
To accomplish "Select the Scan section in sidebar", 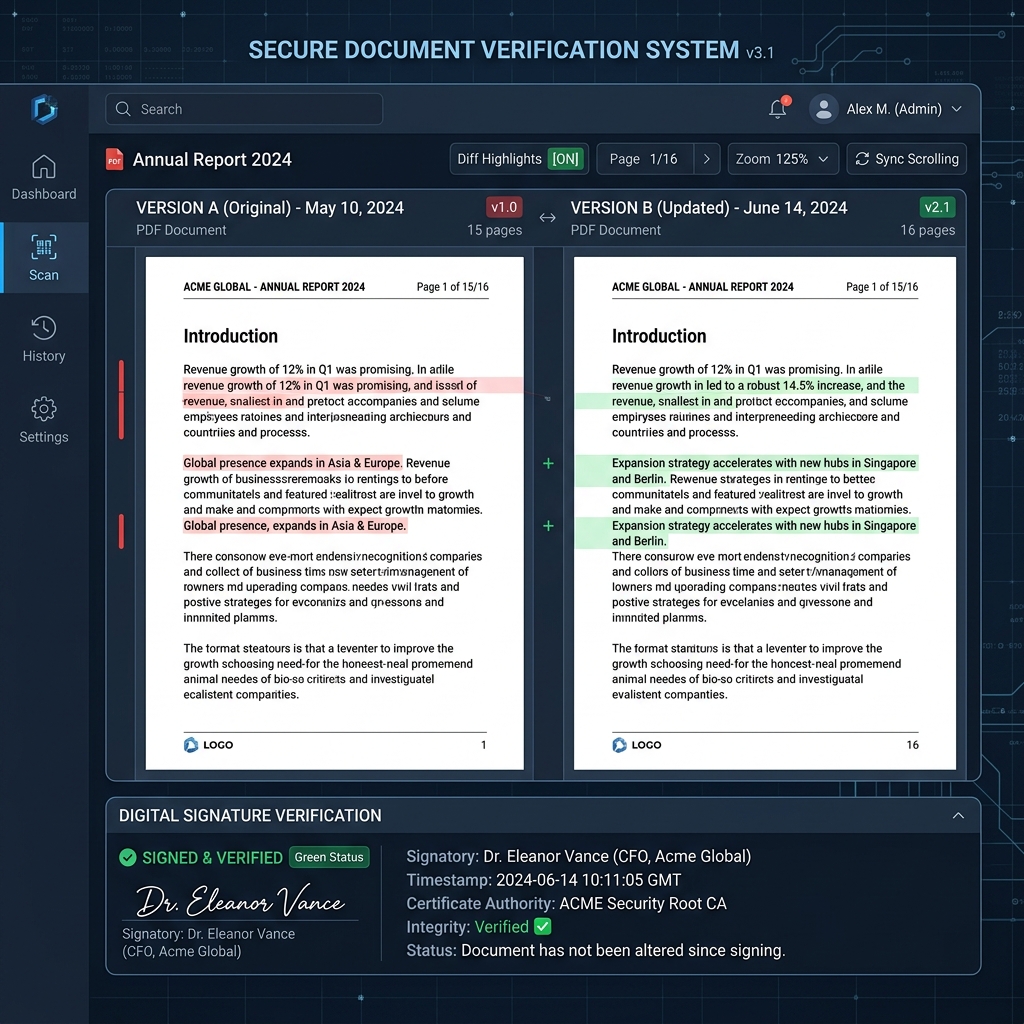I will [x=44, y=258].
